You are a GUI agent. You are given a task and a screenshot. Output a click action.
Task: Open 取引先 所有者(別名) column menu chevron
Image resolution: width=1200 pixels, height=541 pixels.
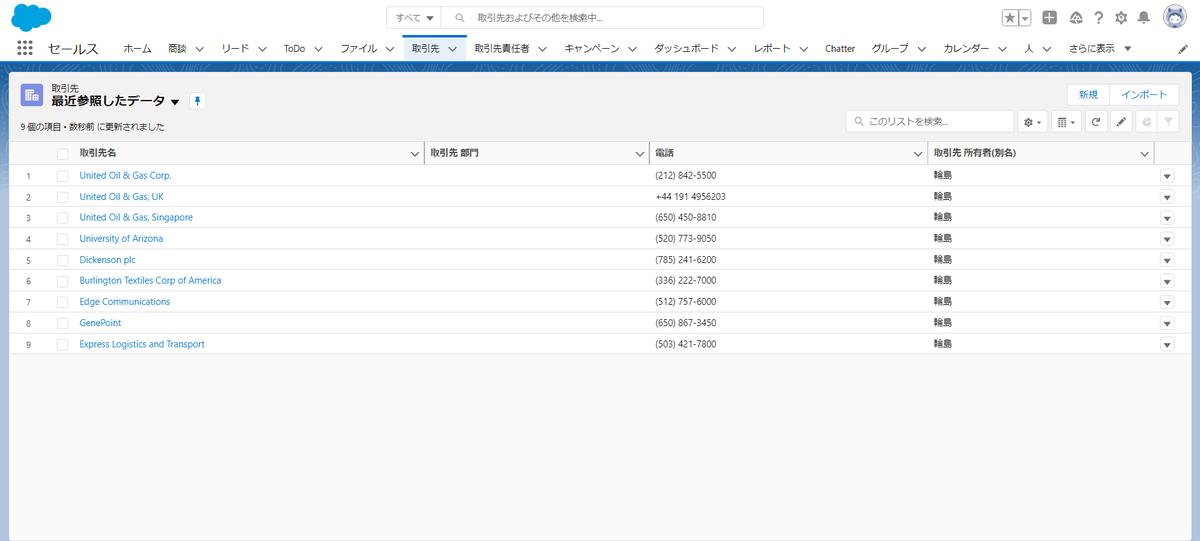pyautogui.click(x=1145, y=154)
